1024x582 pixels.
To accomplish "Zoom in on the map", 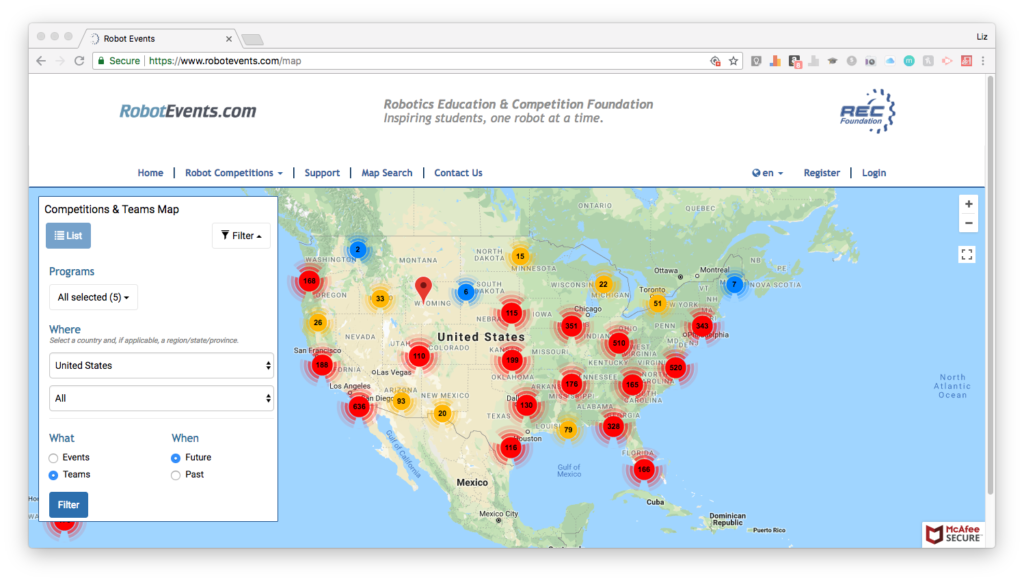I will point(968,203).
